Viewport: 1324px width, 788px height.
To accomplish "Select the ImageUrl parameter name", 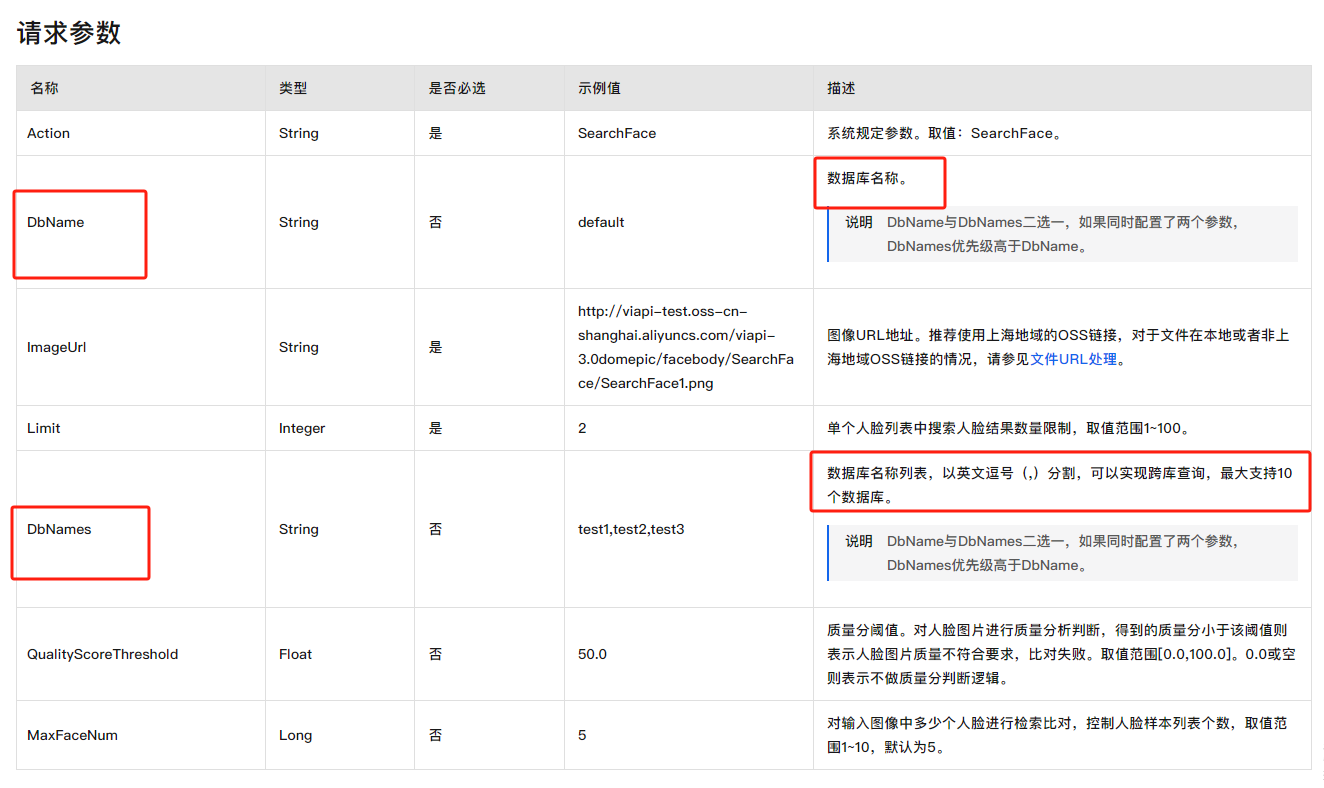I will tap(56, 347).
